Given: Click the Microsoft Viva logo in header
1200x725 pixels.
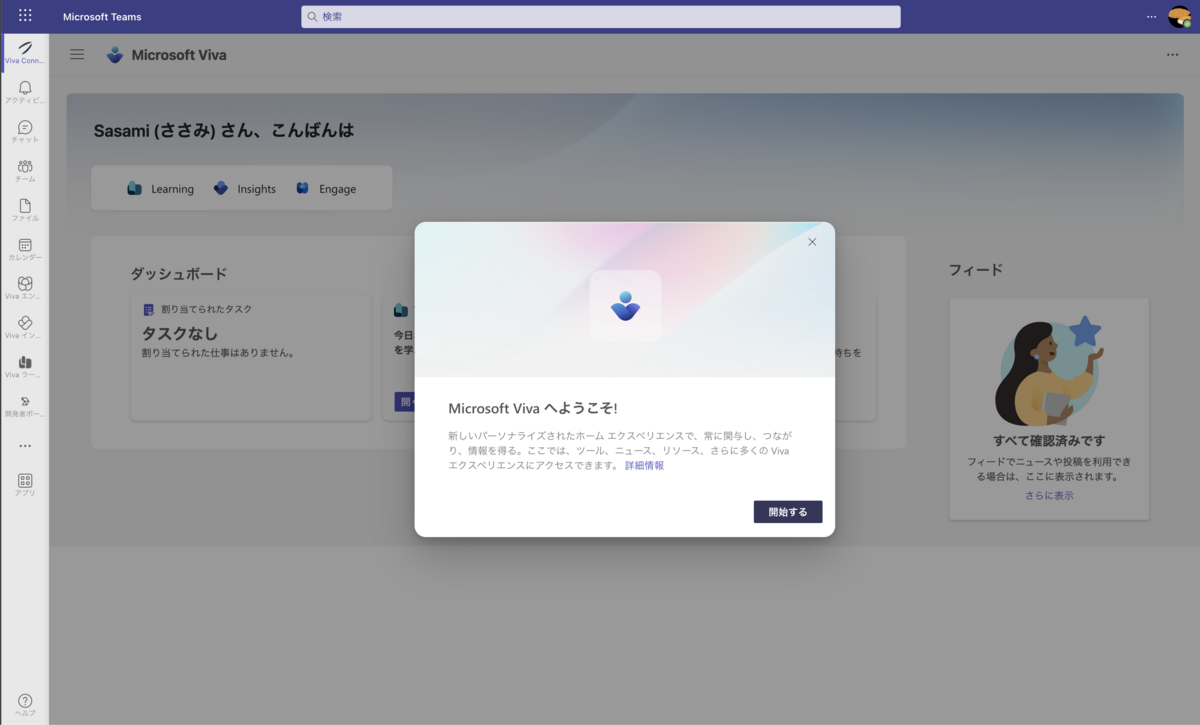Looking at the screenshot, I should pos(115,55).
